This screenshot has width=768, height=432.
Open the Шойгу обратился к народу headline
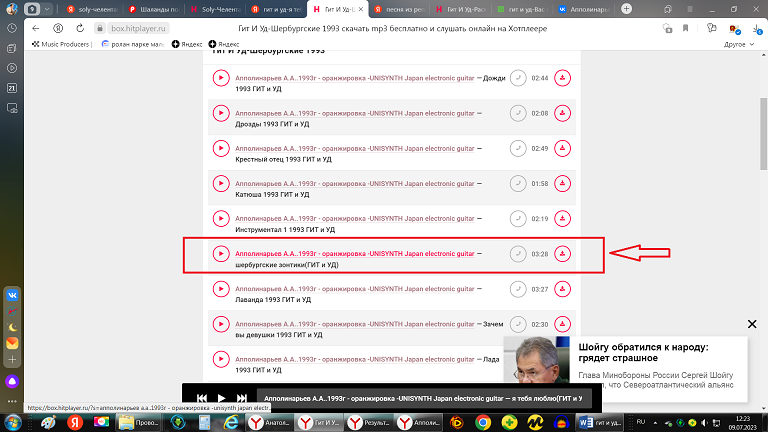click(643, 353)
